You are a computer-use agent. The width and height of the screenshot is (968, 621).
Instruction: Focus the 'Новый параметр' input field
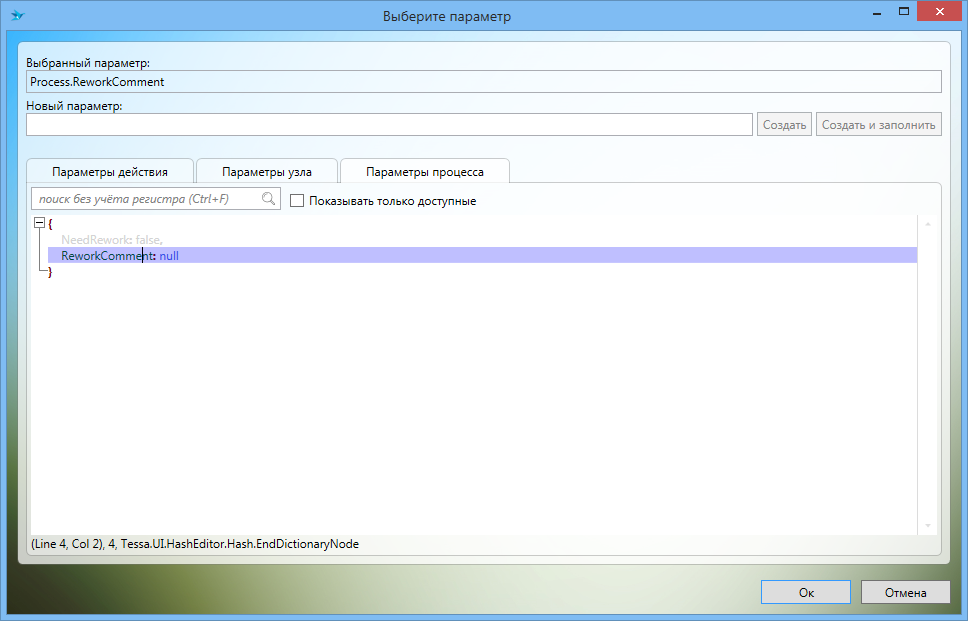[x=389, y=125]
